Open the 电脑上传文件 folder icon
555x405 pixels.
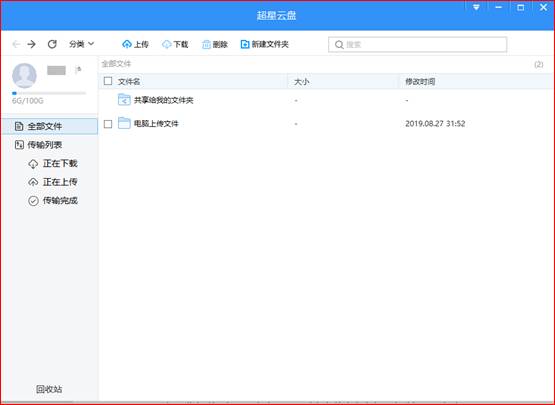(124, 123)
